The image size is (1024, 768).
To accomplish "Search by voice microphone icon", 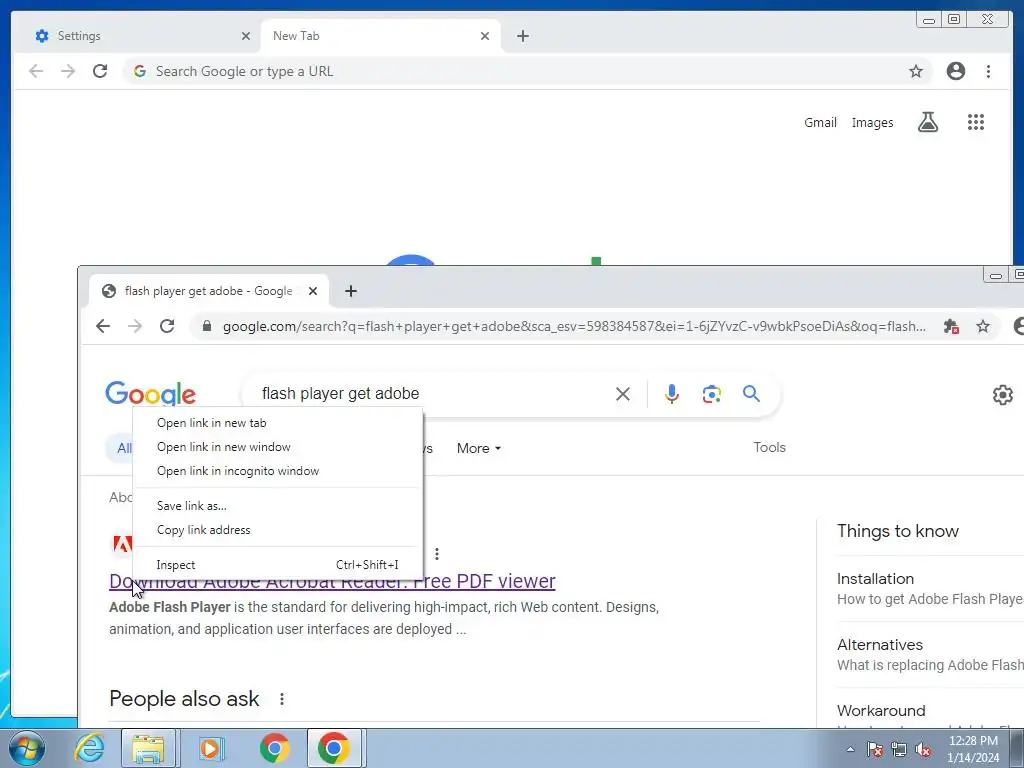I will (671, 394).
